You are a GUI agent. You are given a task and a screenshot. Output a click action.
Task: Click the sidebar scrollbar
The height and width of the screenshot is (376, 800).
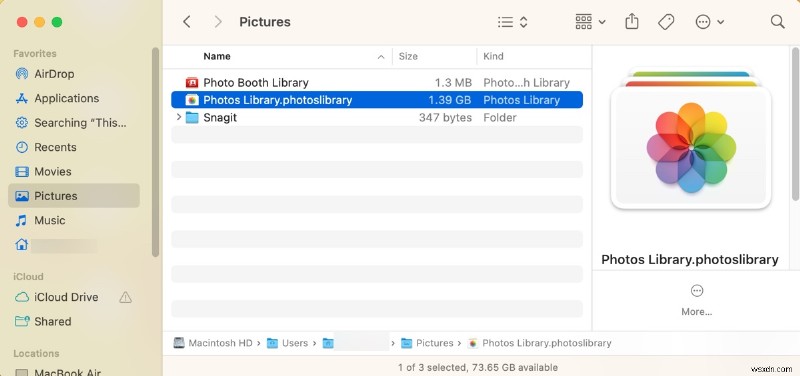click(x=155, y=152)
